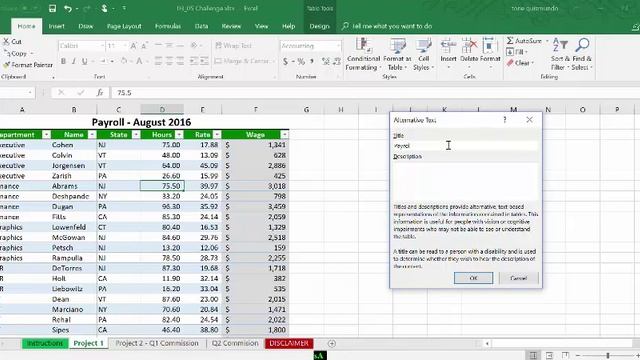Viewport: 640px width, 360px height.
Task: Expand the Name Box dropdown
Action: pos(30,93)
